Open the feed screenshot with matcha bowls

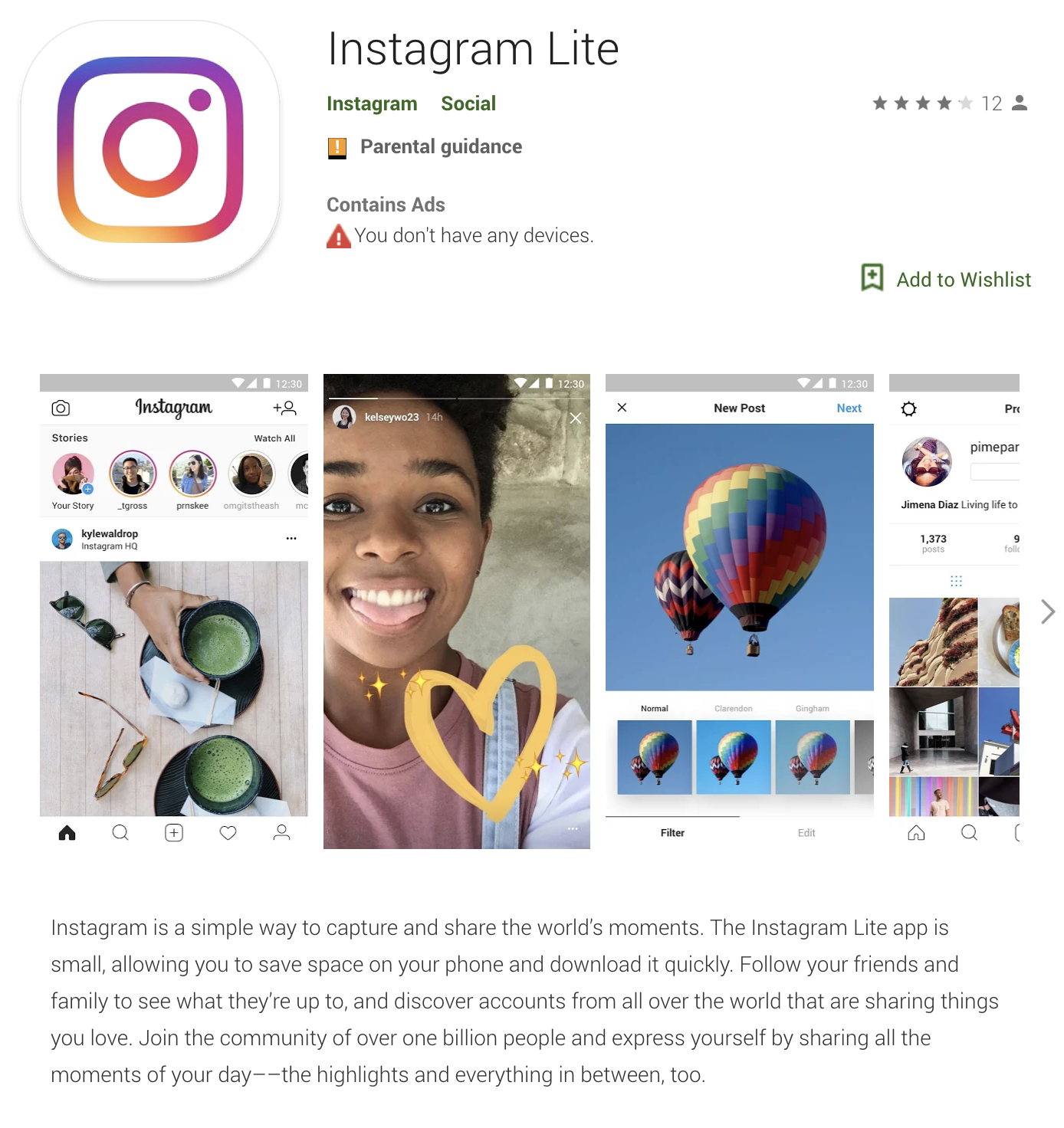click(x=174, y=612)
